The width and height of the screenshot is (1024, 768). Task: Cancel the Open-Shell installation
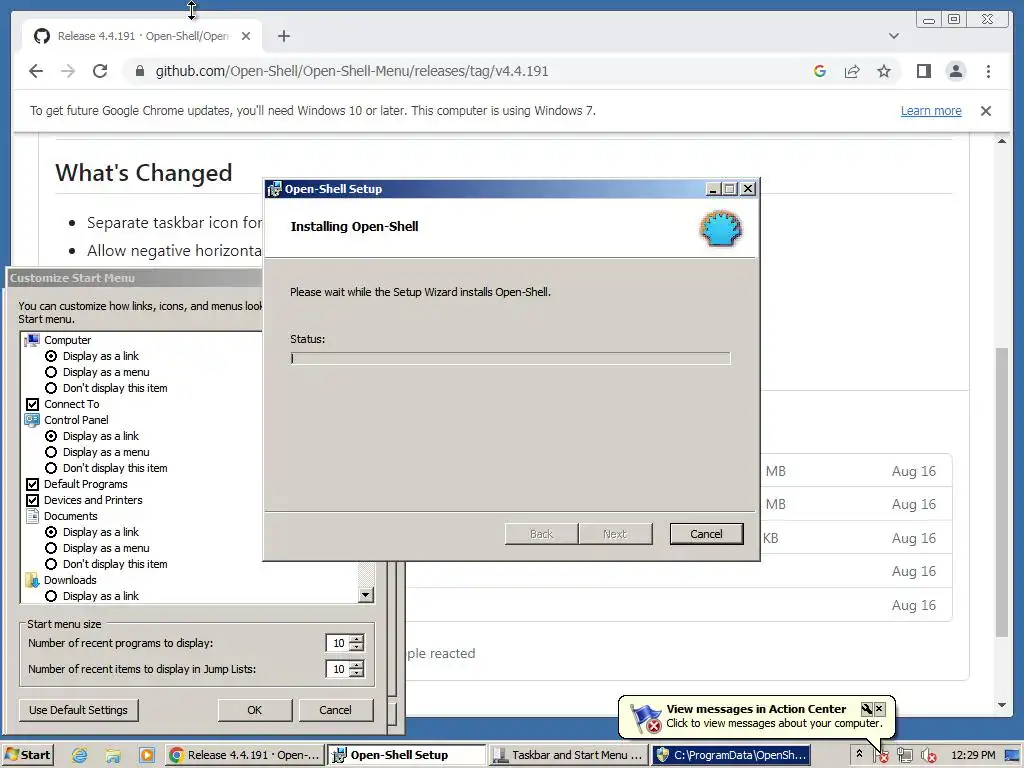pos(706,534)
